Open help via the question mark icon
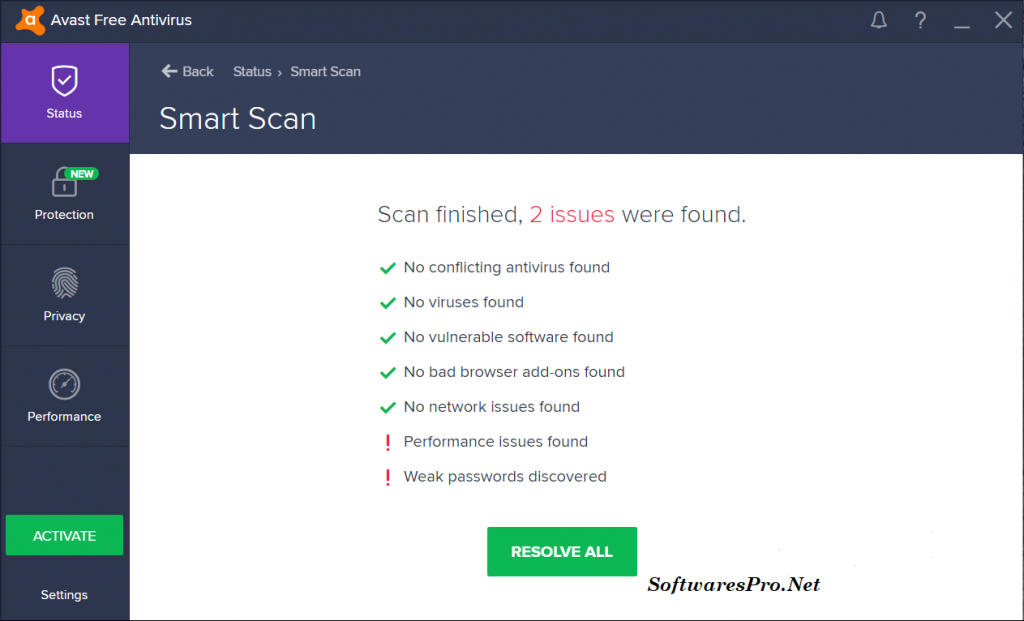1024x621 pixels. pyautogui.click(x=920, y=19)
